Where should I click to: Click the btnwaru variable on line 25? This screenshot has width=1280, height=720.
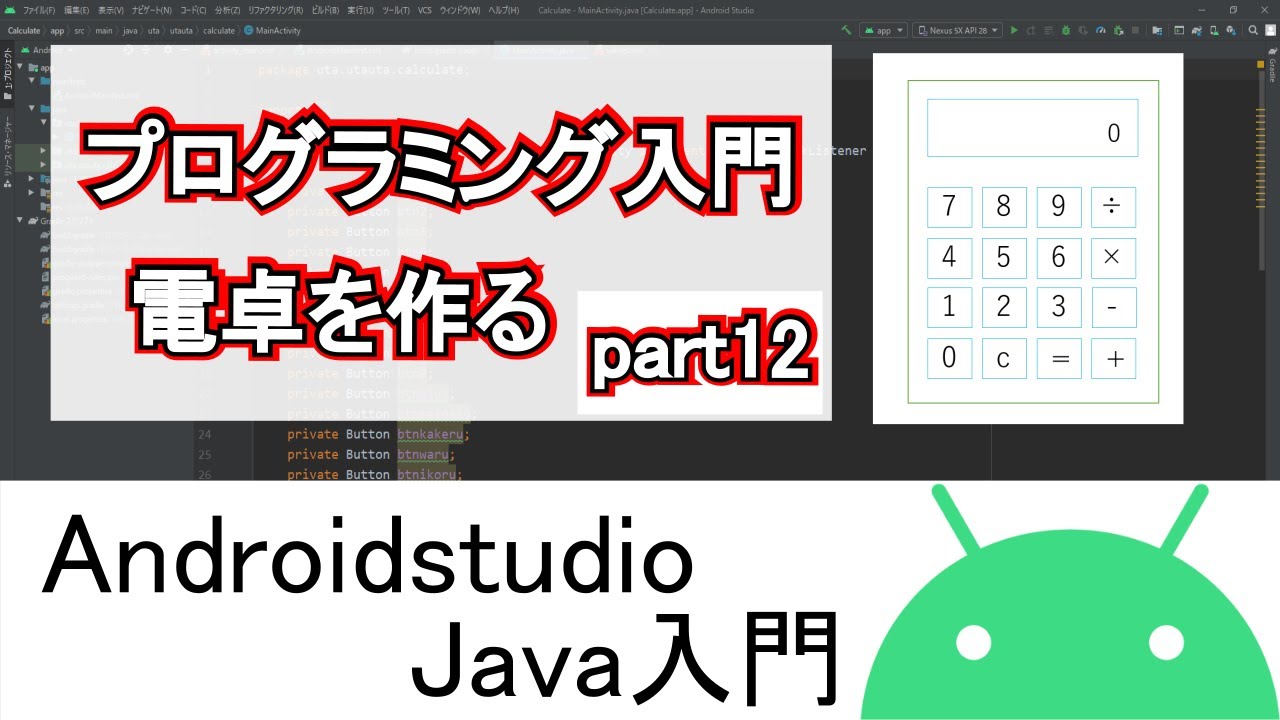coord(425,454)
